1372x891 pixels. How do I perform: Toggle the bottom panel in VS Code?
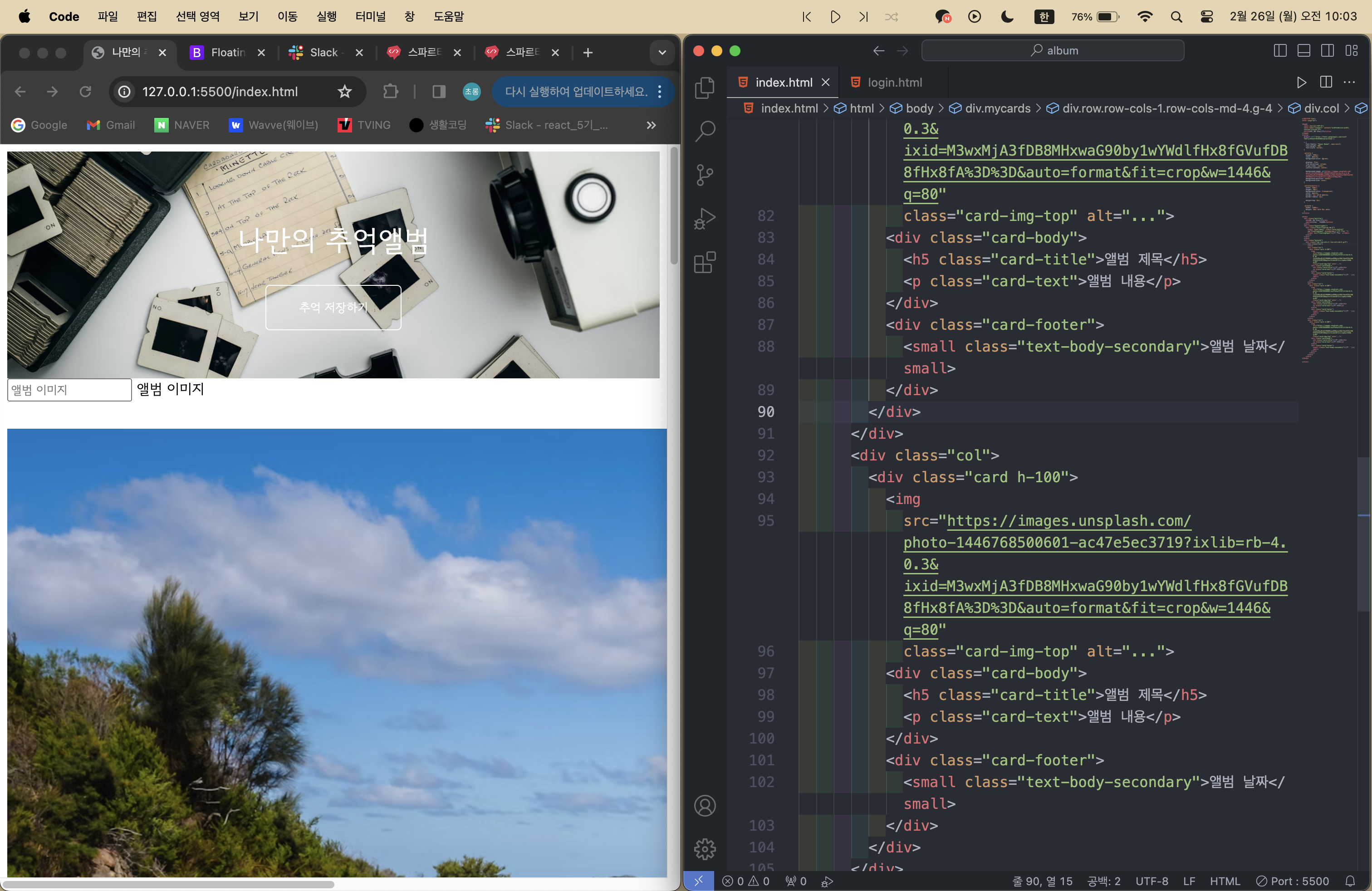[x=1304, y=51]
